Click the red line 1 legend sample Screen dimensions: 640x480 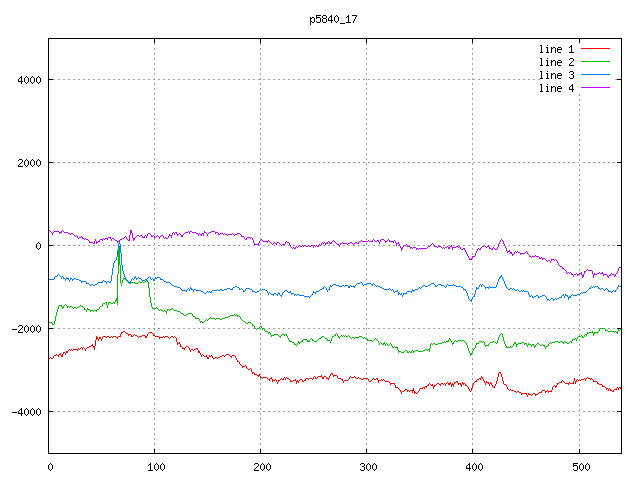(x=595, y=49)
